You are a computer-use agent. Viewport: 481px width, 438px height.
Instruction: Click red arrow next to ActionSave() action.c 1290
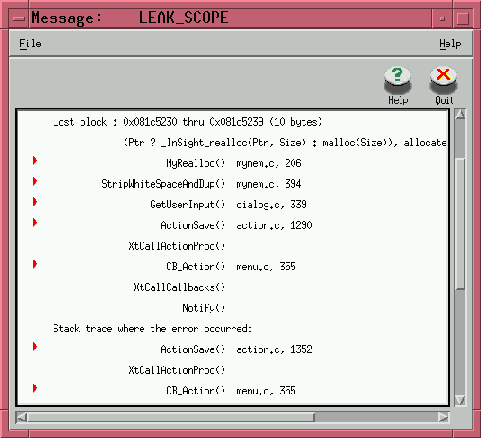coord(35,222)
